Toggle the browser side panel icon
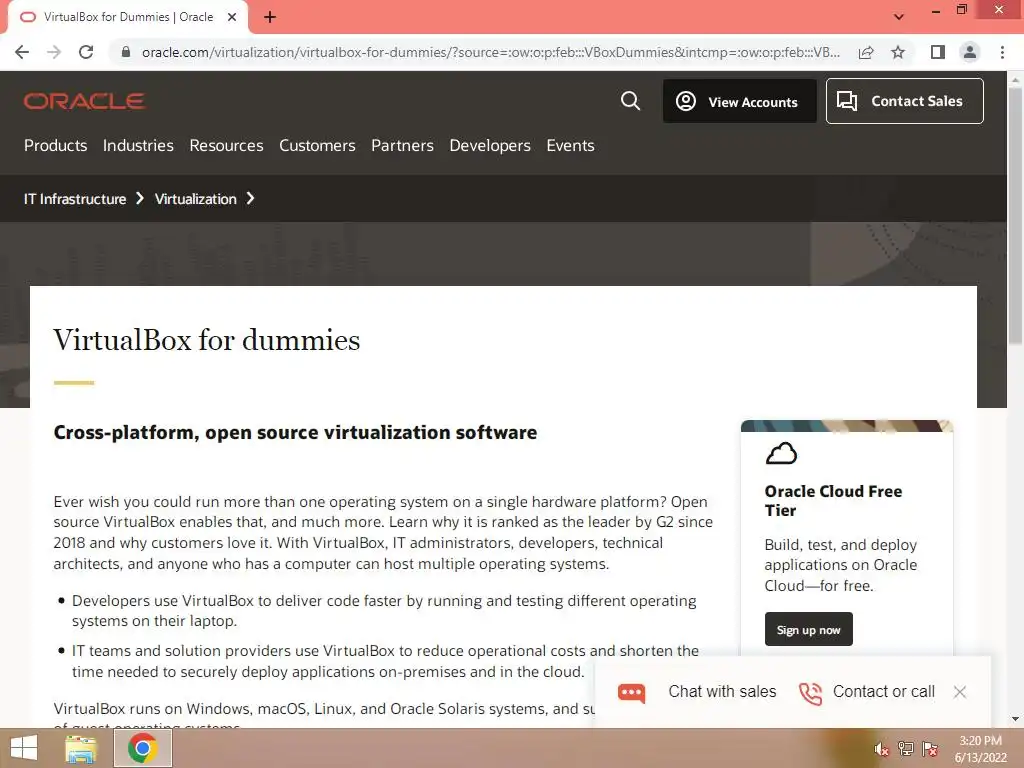Viewport: 1024px width, 768px height. (938, 52)
